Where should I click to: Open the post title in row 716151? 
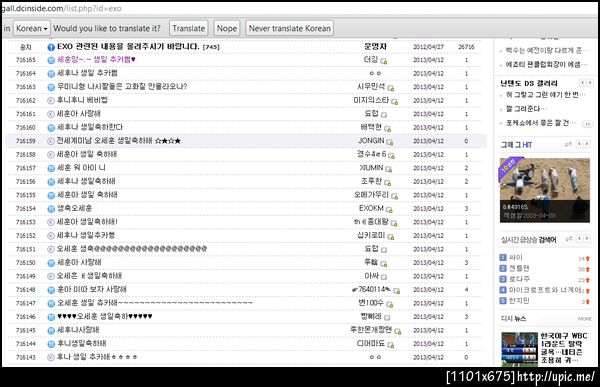click(x=132, y=249)
